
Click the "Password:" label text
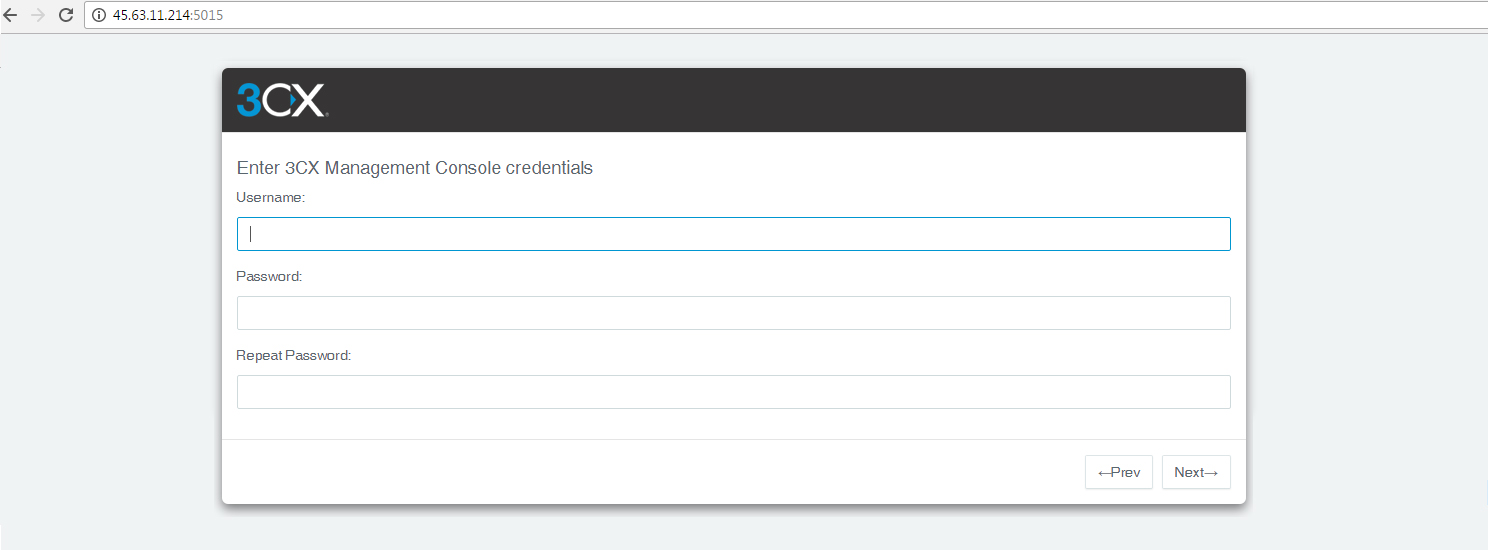pyautogui.click(x=269, y=277)
